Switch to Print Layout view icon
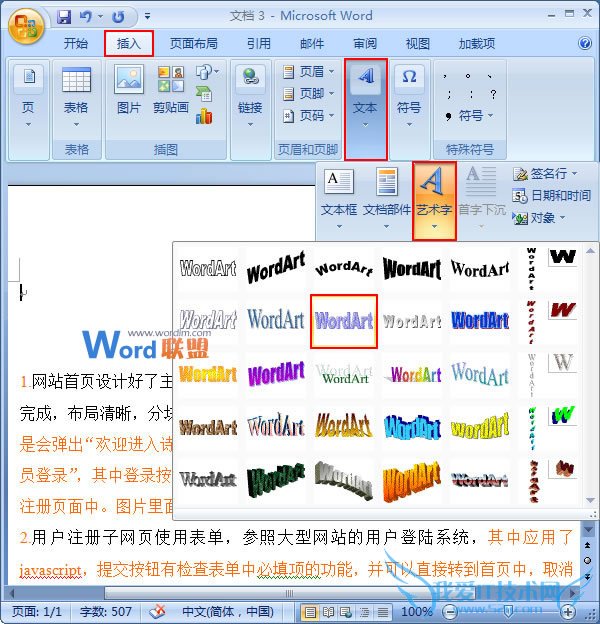Viewport: 600px width, 624px height. (310, 612)
